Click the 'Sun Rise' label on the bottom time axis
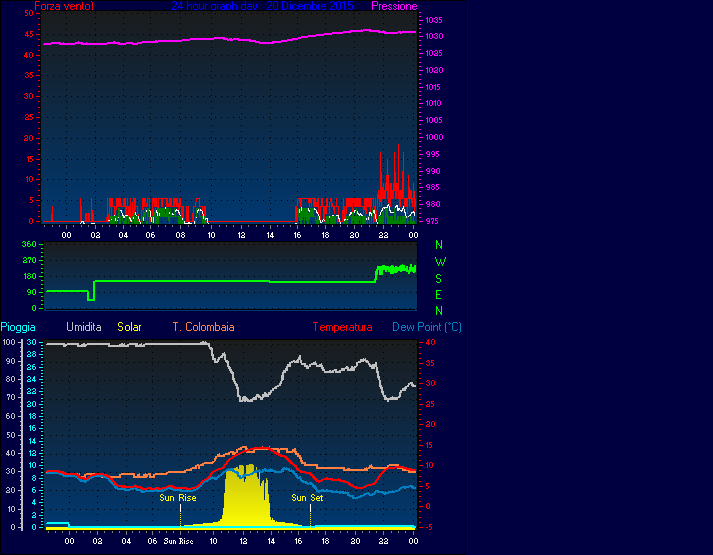Screen dimensions: 713x555 tap(178, 541)
